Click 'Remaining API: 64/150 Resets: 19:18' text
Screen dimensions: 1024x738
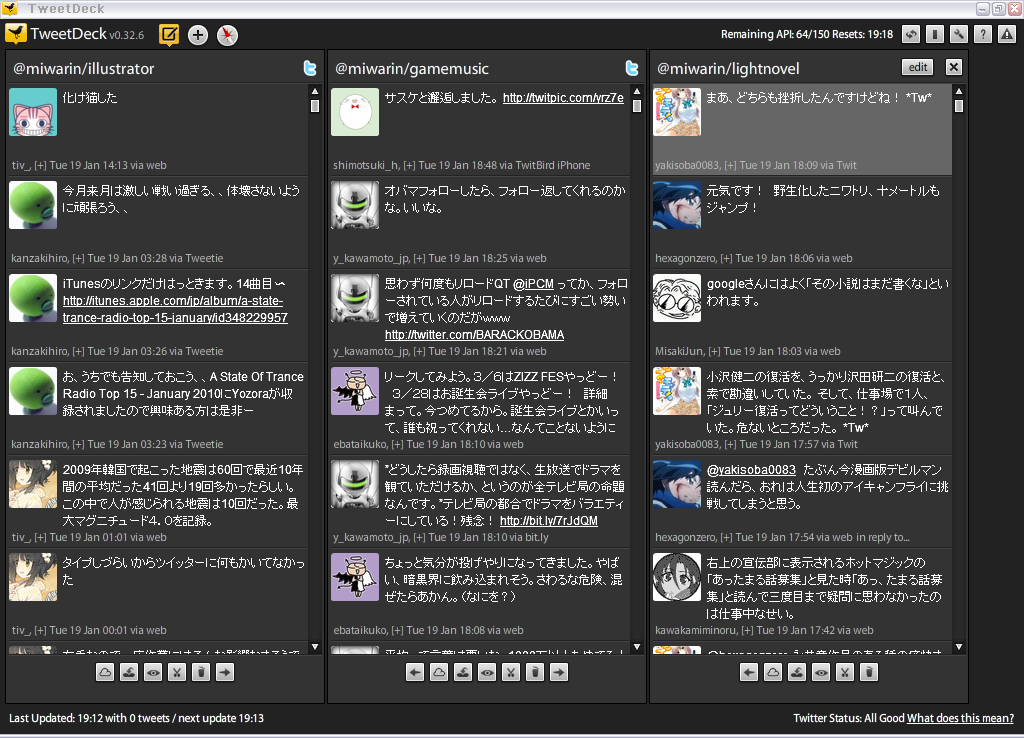coord(807,35)
